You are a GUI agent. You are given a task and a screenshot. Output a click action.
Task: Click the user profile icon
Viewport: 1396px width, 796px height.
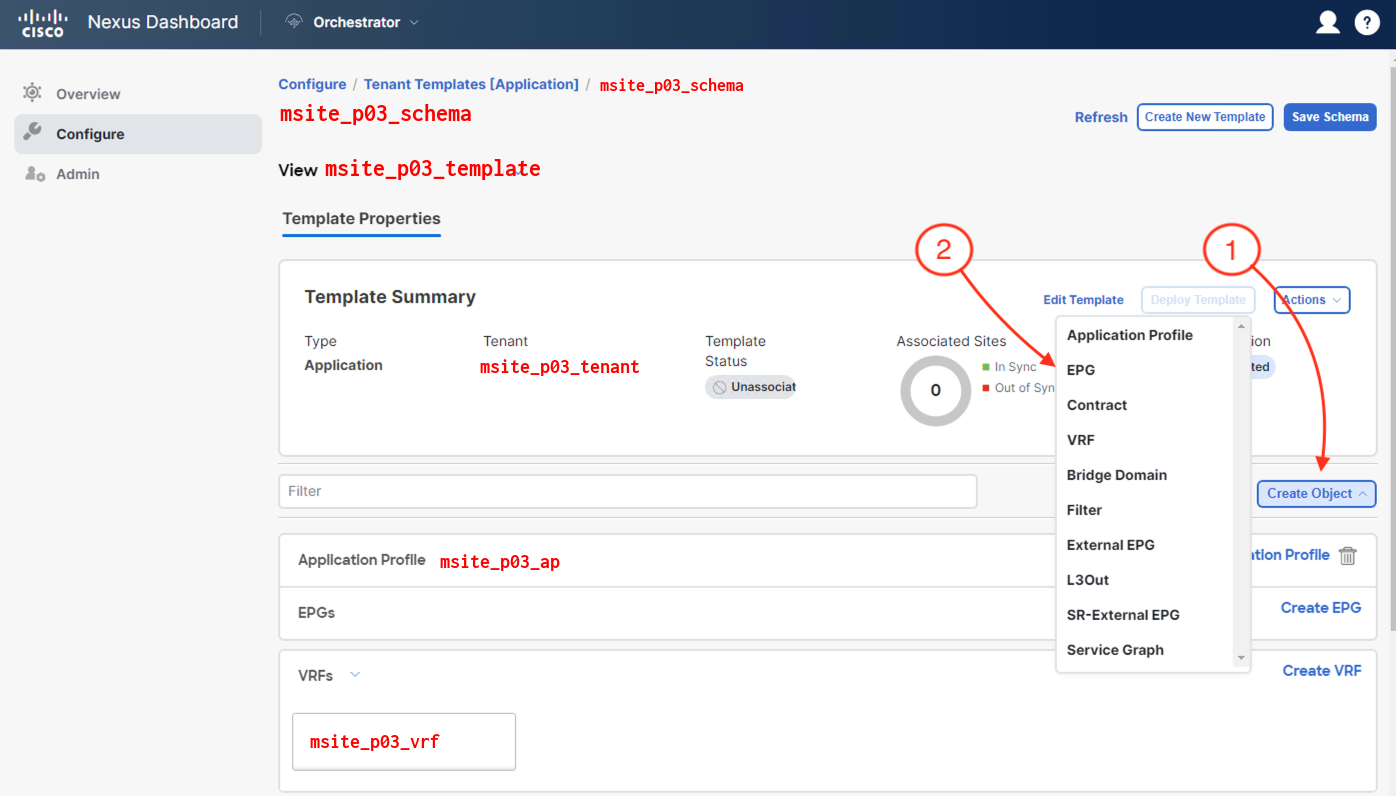[x=1327, y=22]
